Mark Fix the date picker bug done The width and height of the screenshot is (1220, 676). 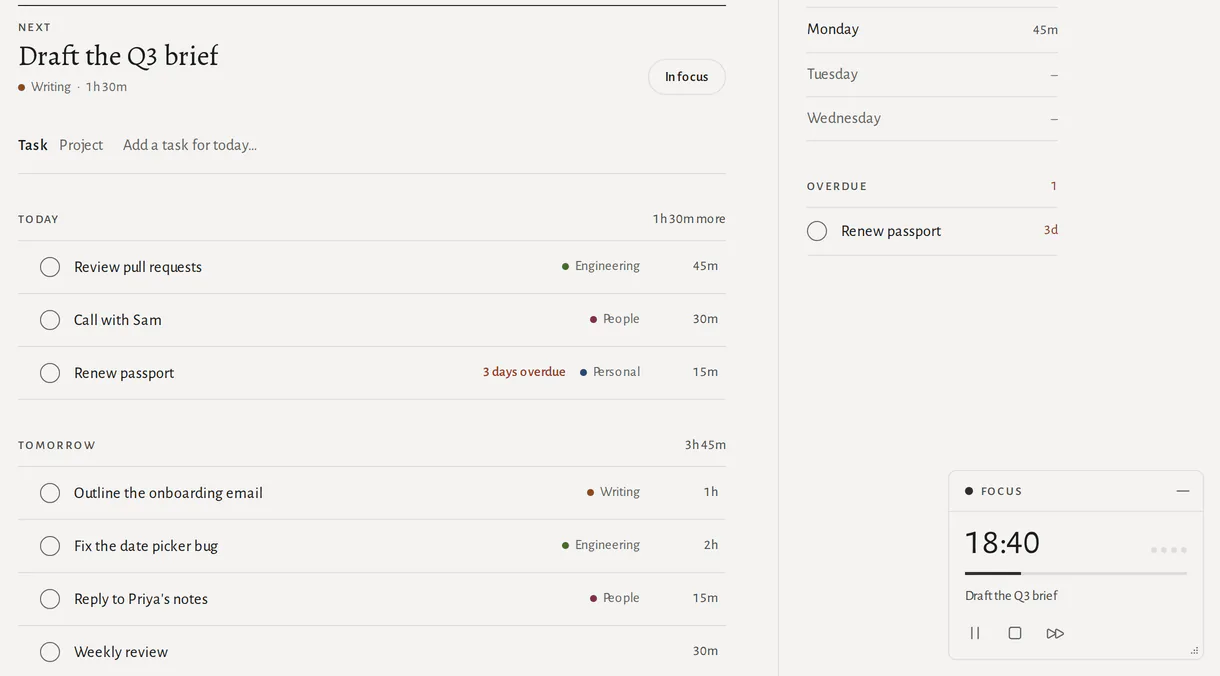pos(50,546)
